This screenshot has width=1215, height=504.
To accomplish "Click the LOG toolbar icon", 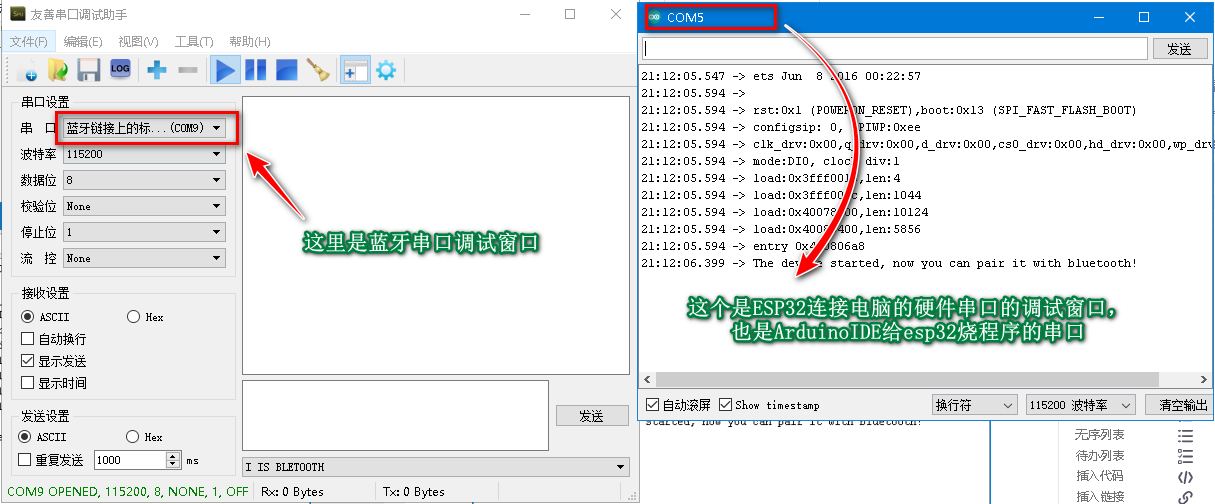I will coord(120,69).
